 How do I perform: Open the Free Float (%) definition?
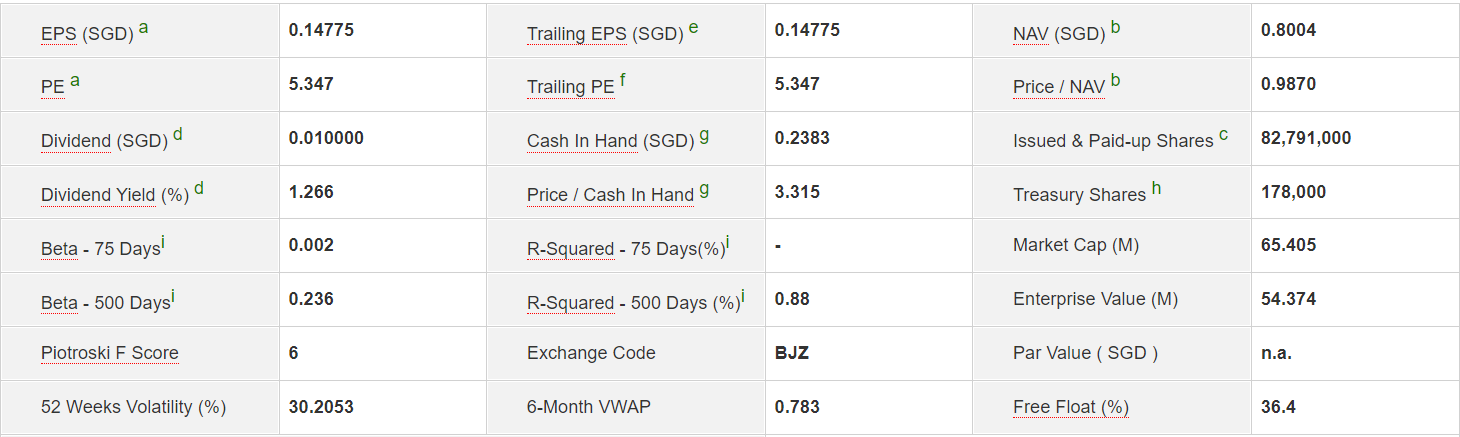click(1070, 407)
